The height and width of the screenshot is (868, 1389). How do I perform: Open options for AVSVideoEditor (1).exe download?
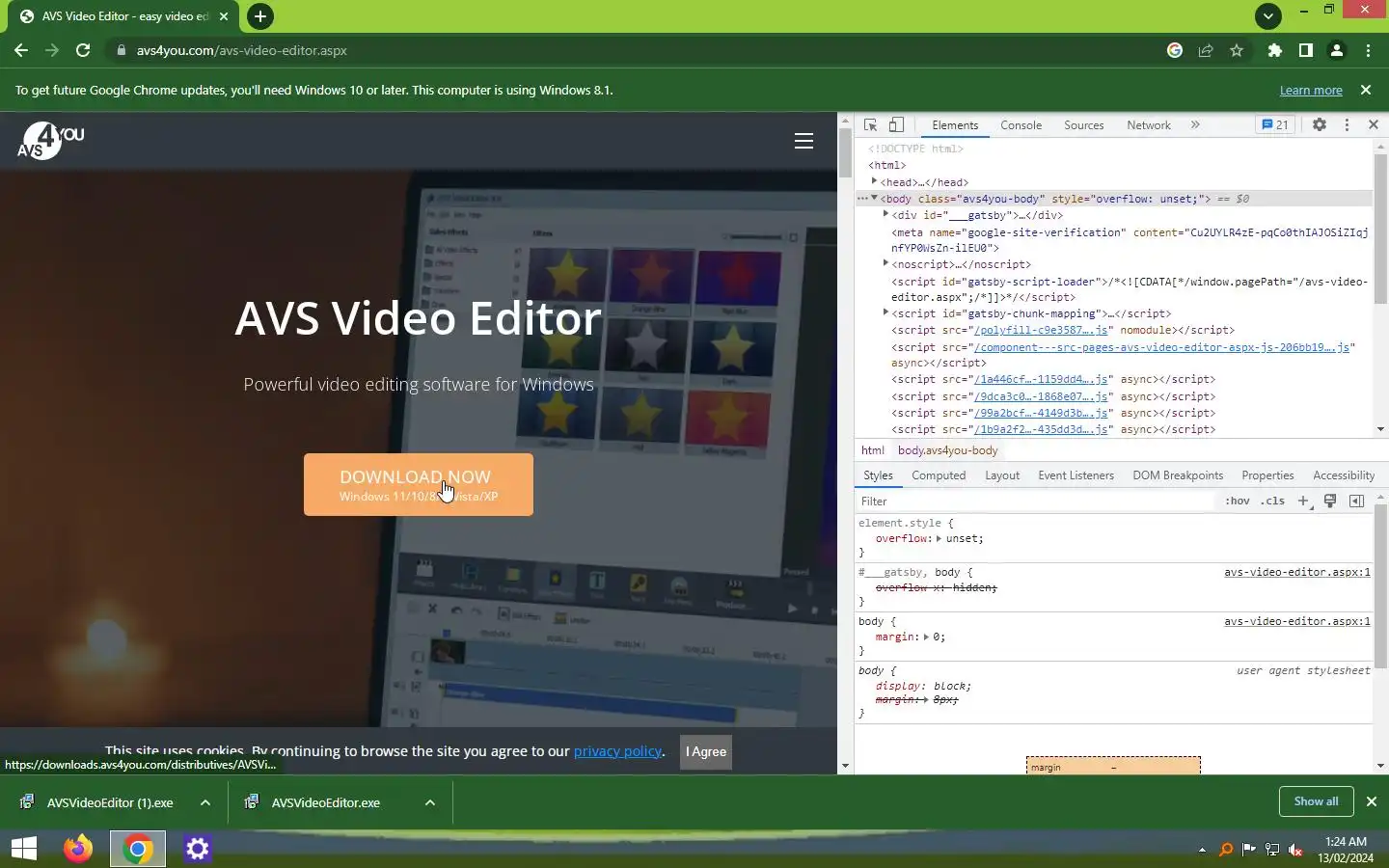205,802
